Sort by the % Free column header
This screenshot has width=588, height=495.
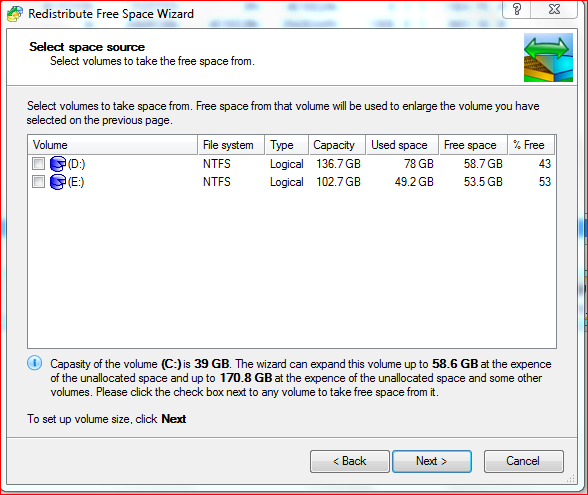(531, 145)
